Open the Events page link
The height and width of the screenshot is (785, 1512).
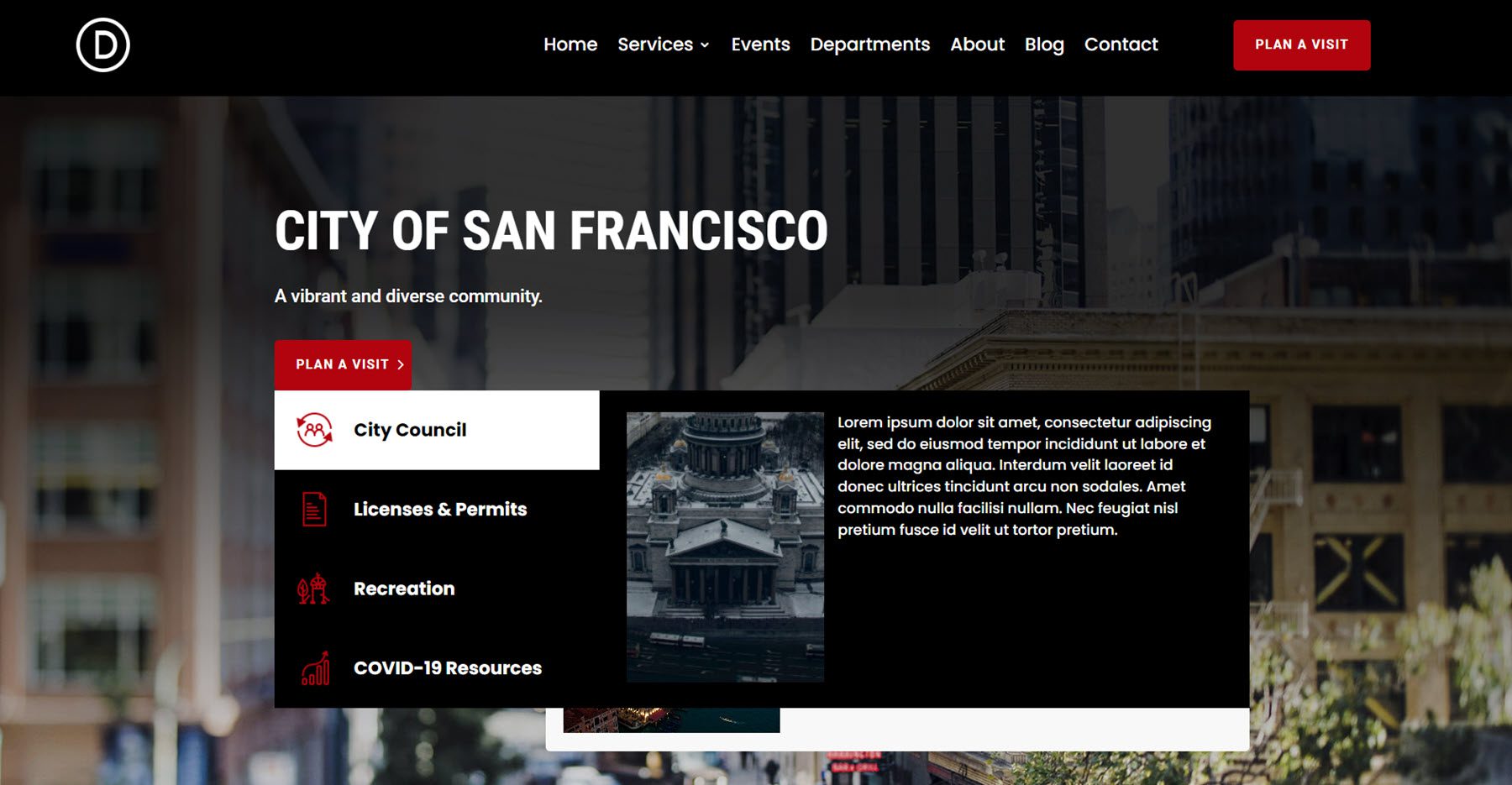click(760, 44)
